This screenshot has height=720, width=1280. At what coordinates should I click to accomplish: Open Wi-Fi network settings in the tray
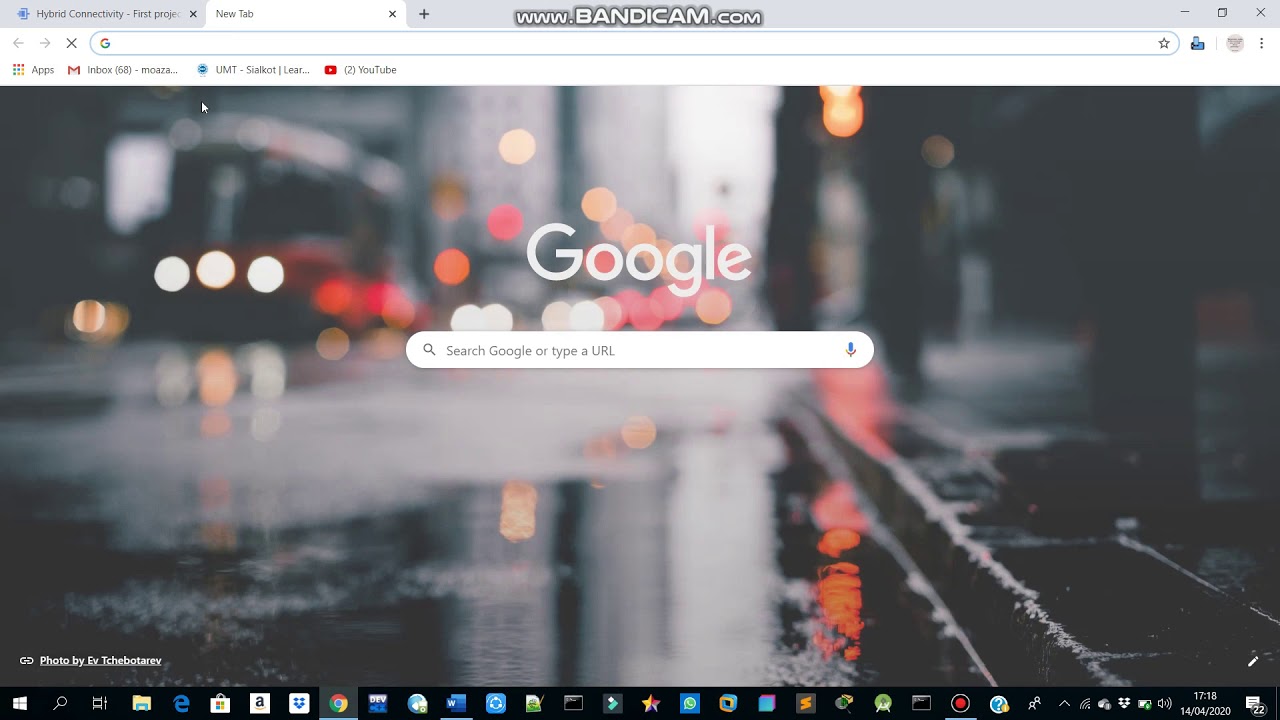click(x=1085, y=703)
